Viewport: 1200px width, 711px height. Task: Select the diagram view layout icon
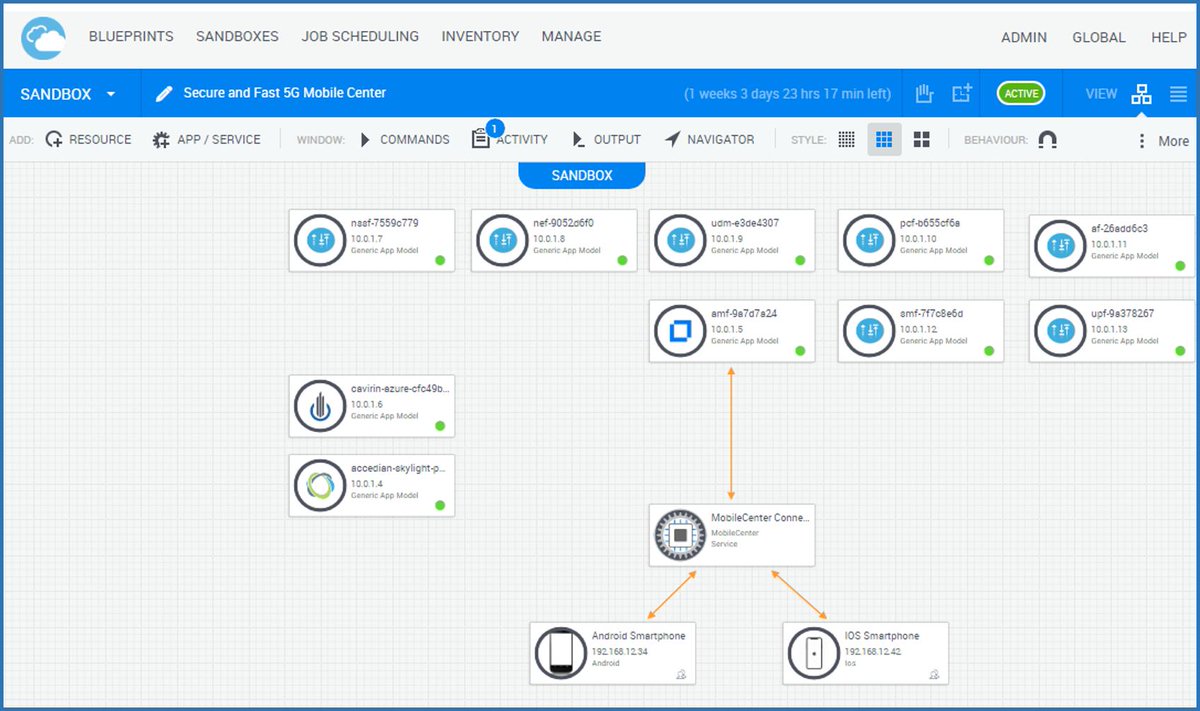(x=1142, y=93)
